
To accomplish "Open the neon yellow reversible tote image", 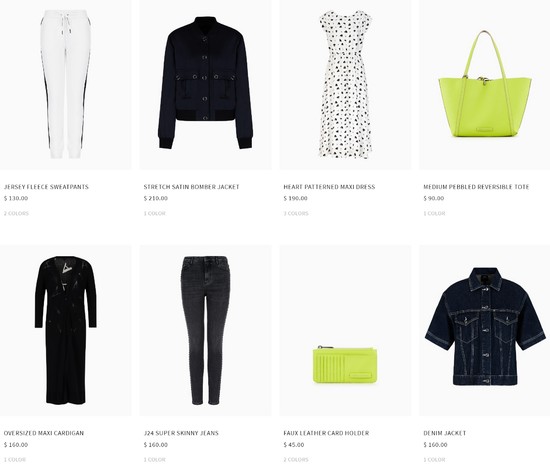I will 485,85.
